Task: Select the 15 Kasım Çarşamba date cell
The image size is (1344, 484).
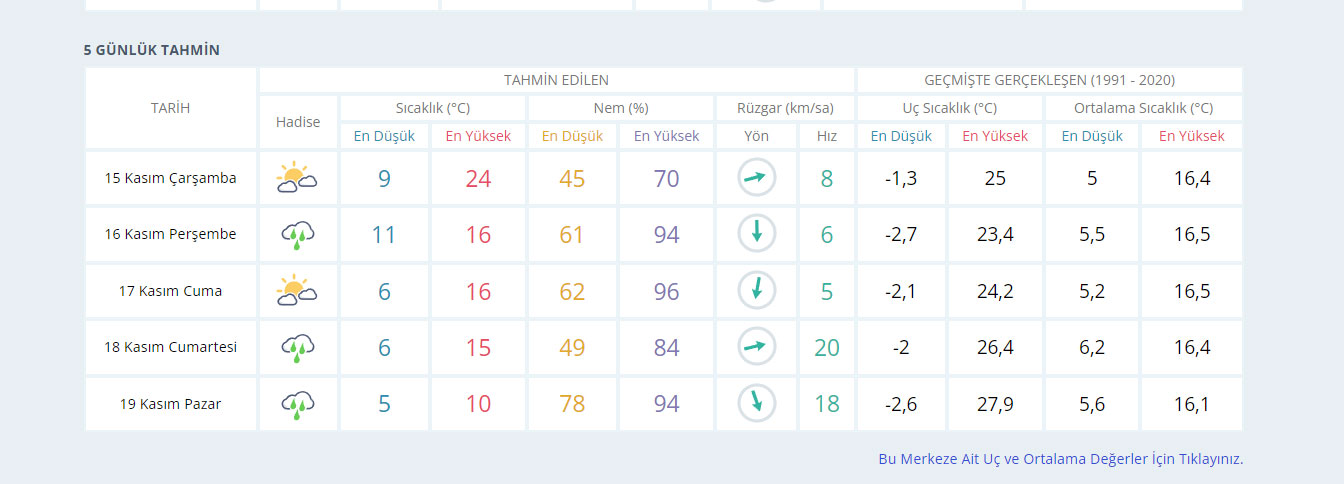Action: [x=171, y=178]
